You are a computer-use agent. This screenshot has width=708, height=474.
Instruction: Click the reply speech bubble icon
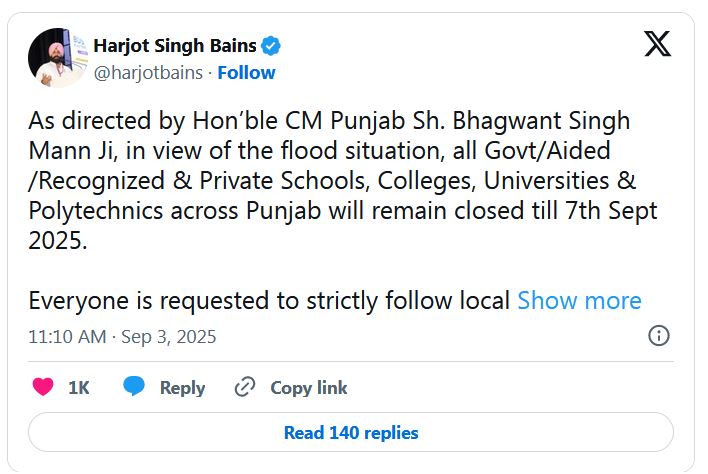(x=134, y=387)
